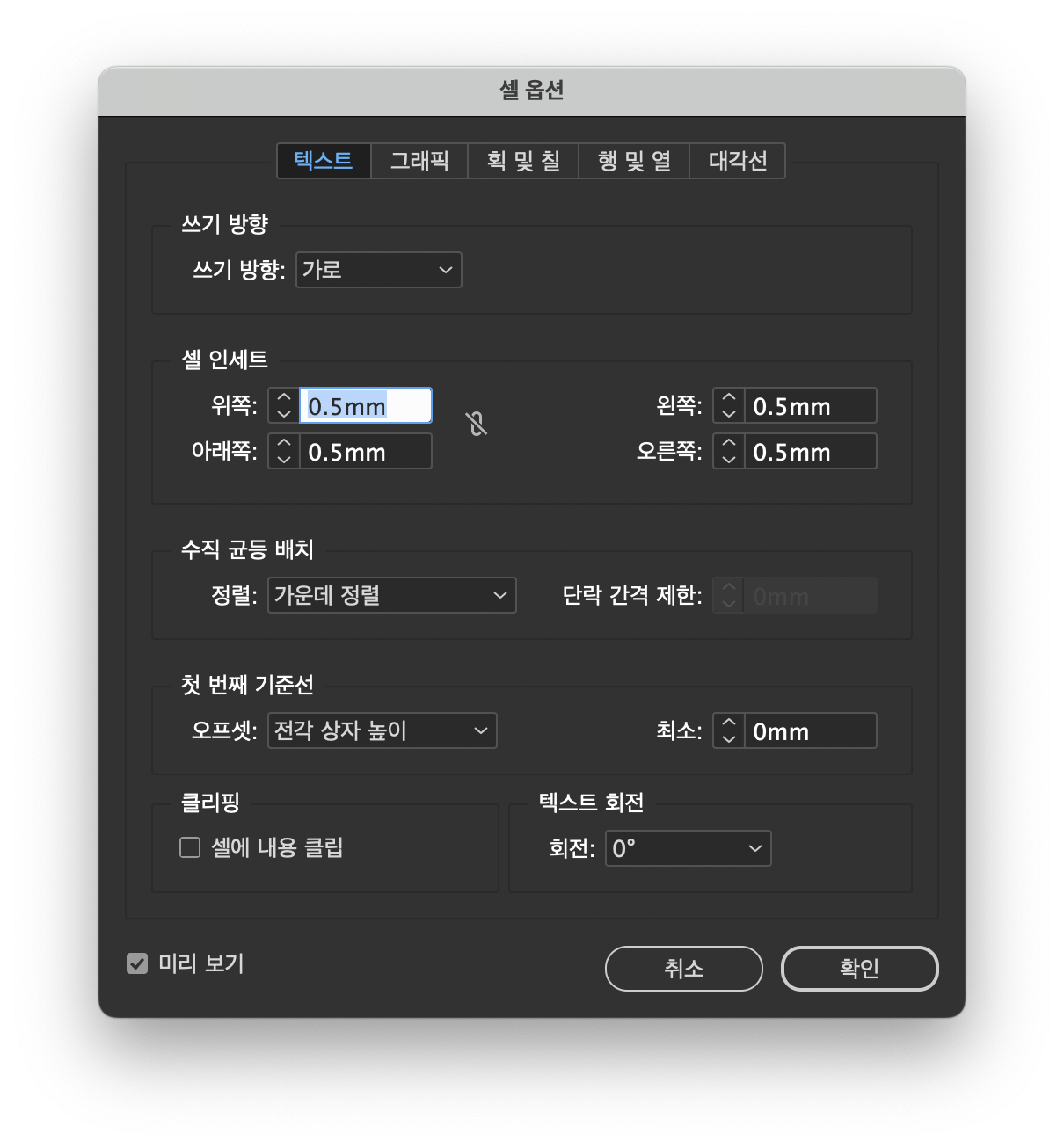
Task: Enable the 셀에 내용 클립 checkbox
Action: tap(189, 847)
